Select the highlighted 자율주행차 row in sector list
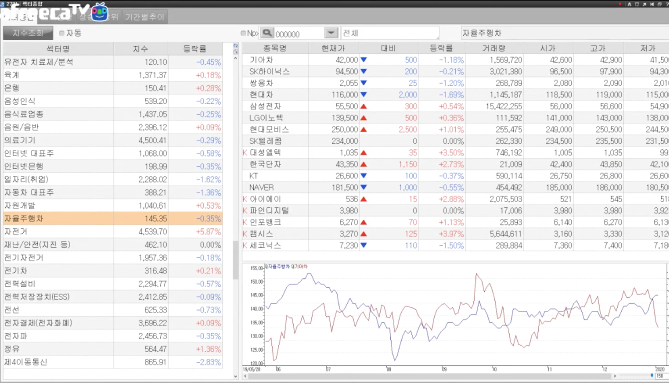Image resolution: width=669 pixels, height=383 pixels. [113, 218]
